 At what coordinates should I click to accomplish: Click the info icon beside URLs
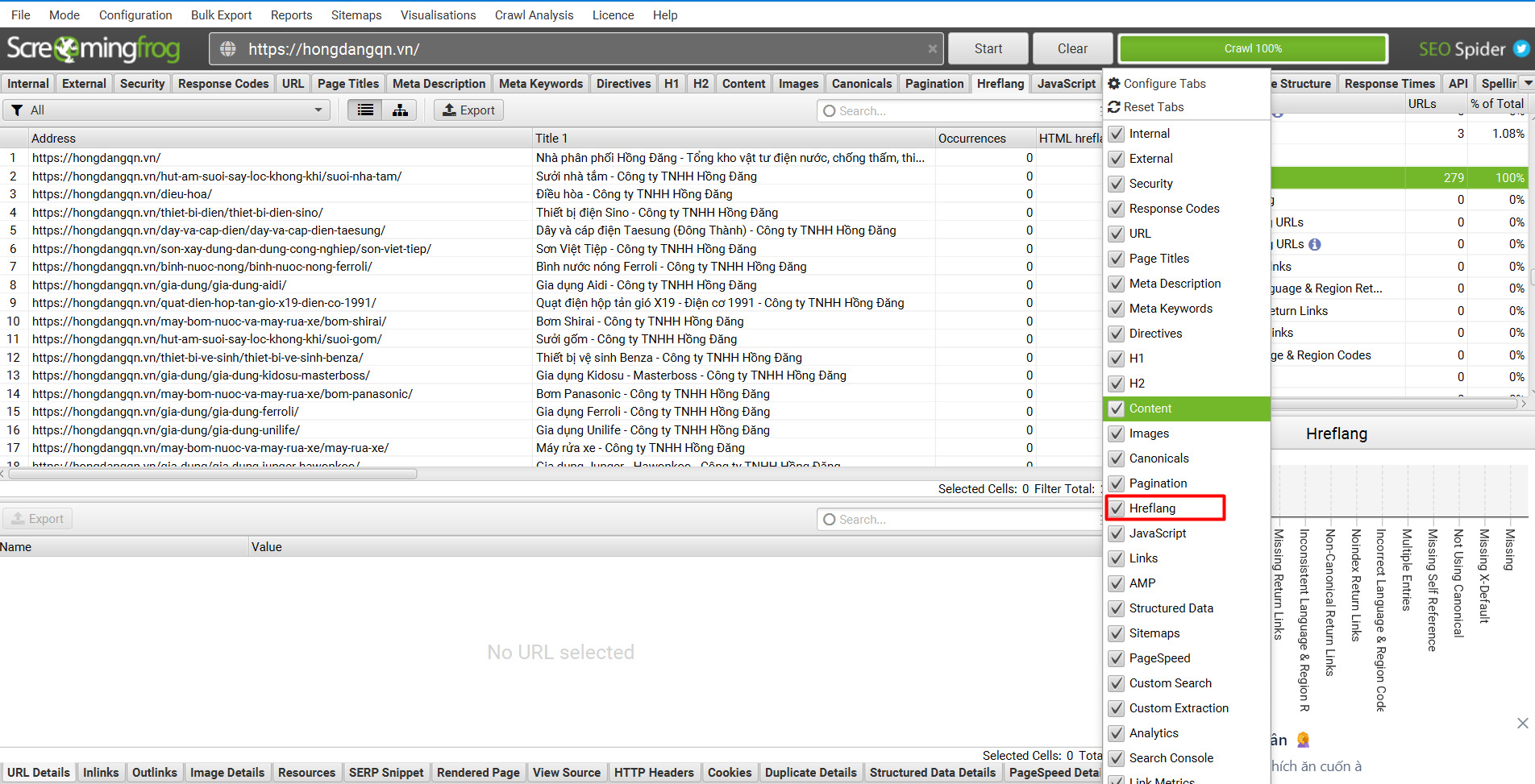pyautogui.click(x=1315, y=244)
